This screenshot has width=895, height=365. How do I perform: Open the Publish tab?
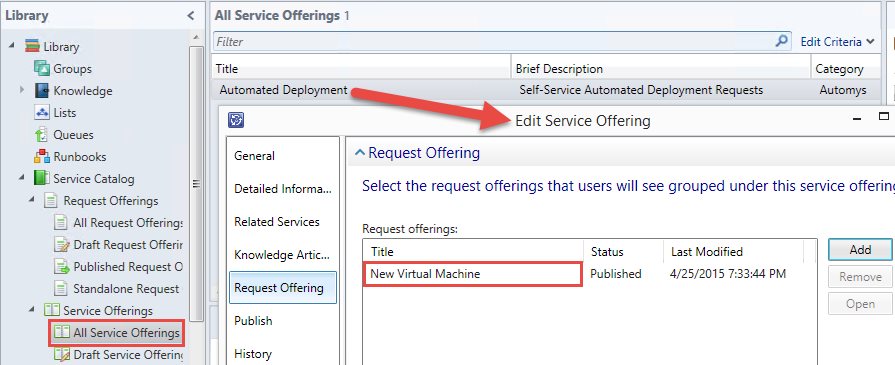click(253, 320)
